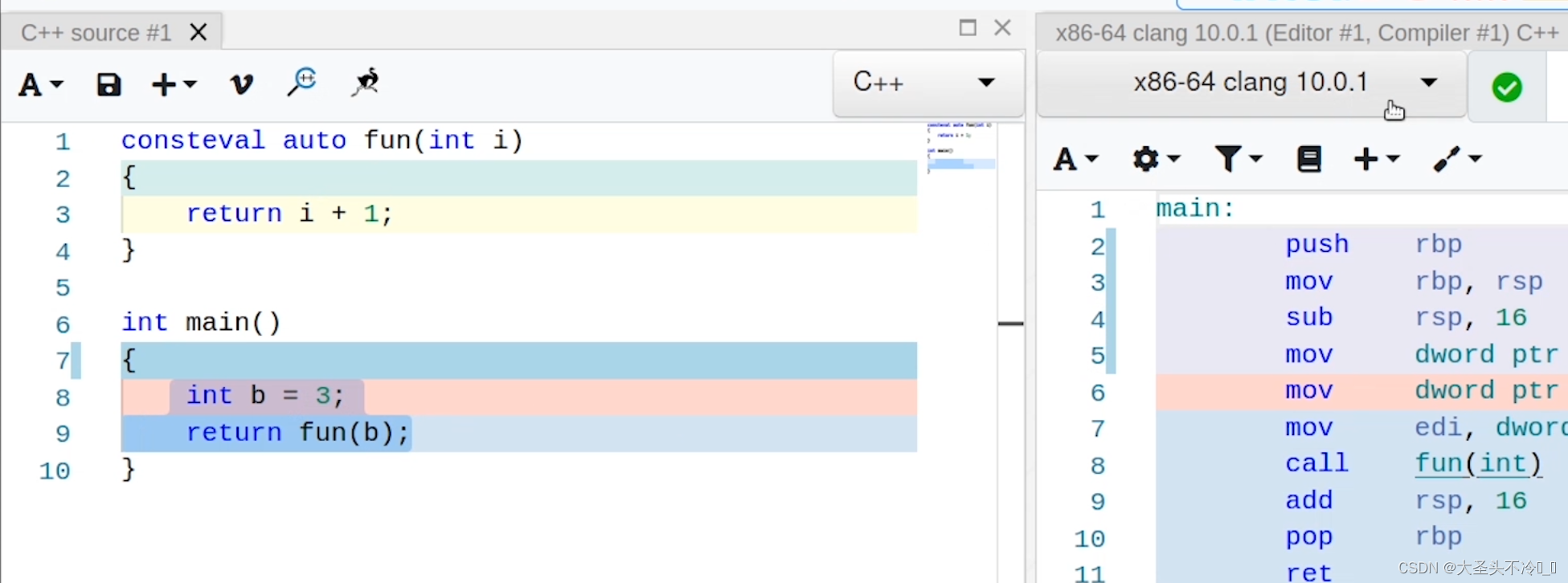Click the editor scrollbar position marker
Screen dimensions: 1568x583
pos(1010,324)
